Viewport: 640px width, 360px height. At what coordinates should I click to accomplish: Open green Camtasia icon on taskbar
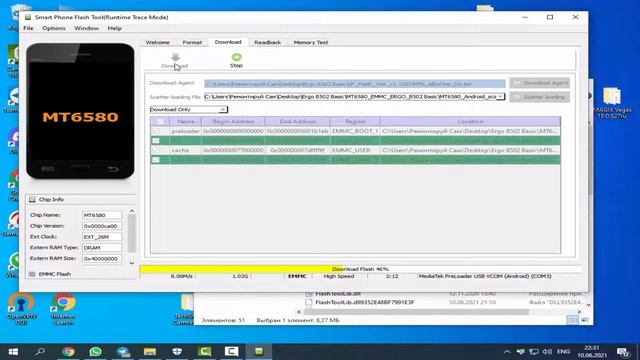tap(204, 351)
